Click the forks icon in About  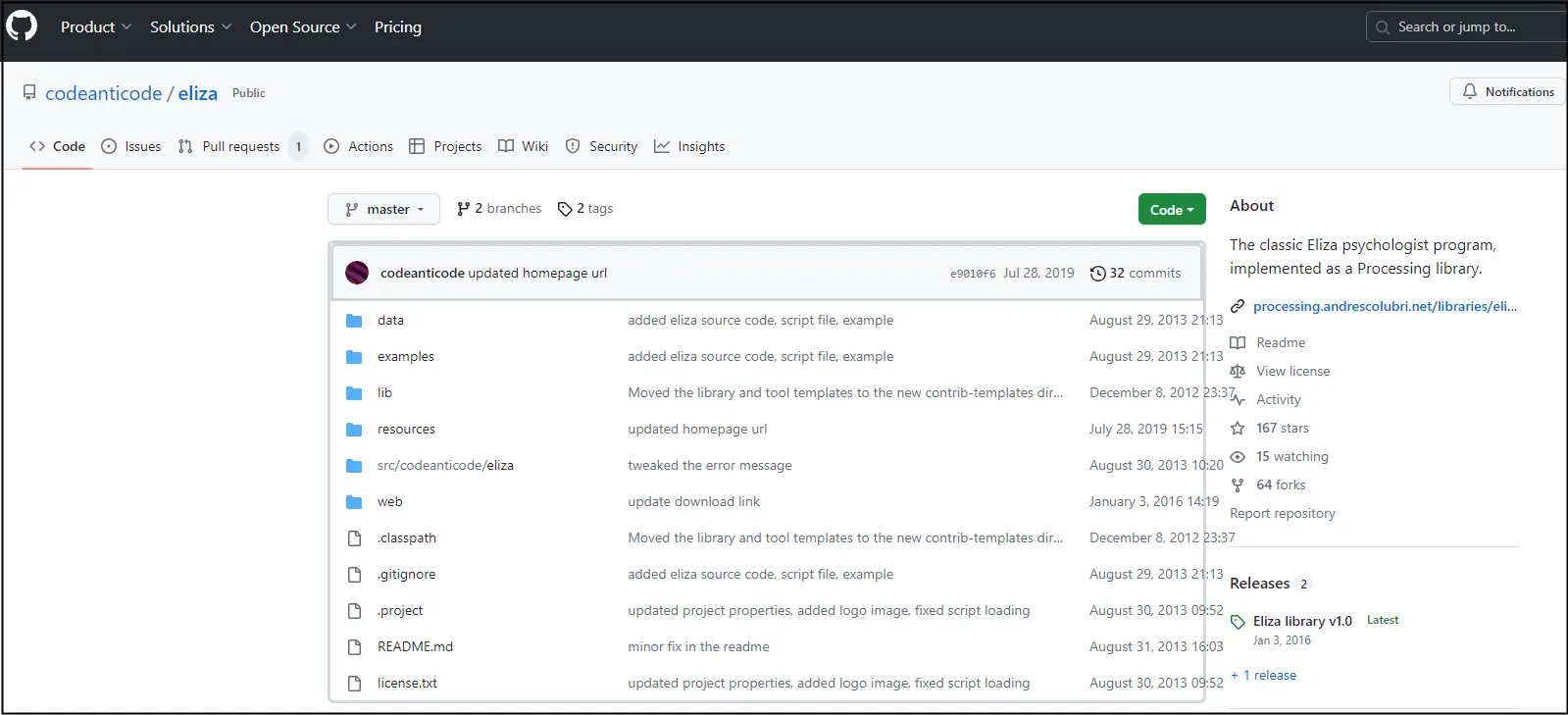click(x=1238, y=485)
